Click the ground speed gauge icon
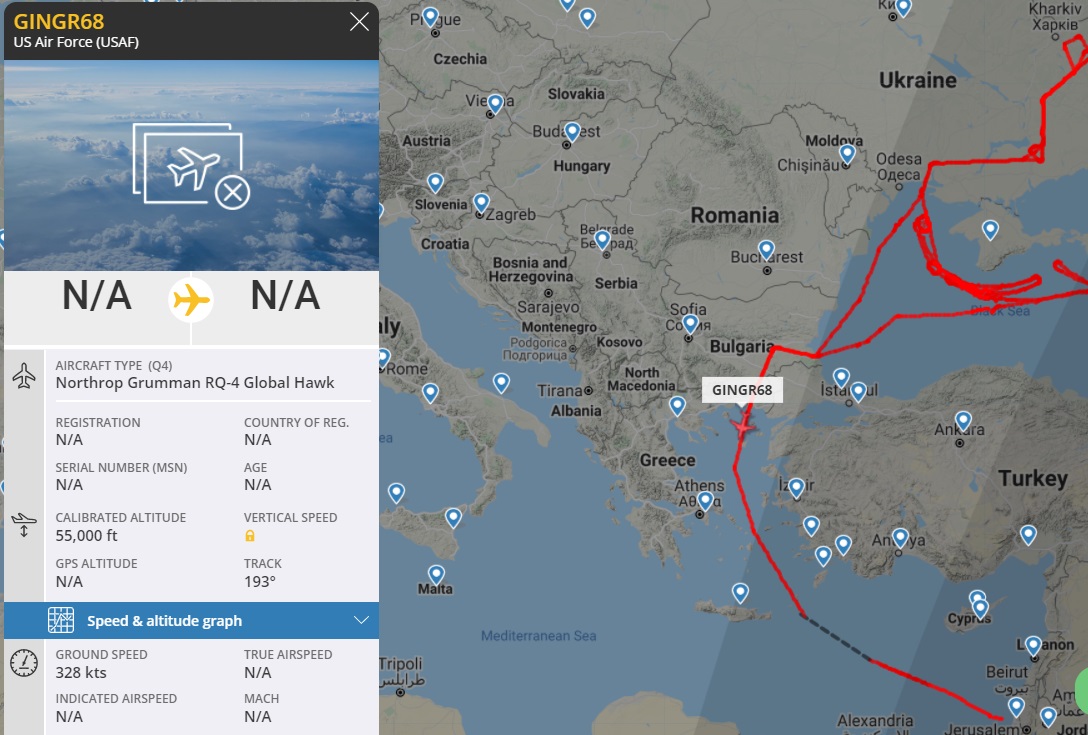1088x735 pixels. [x=24, y=663]
